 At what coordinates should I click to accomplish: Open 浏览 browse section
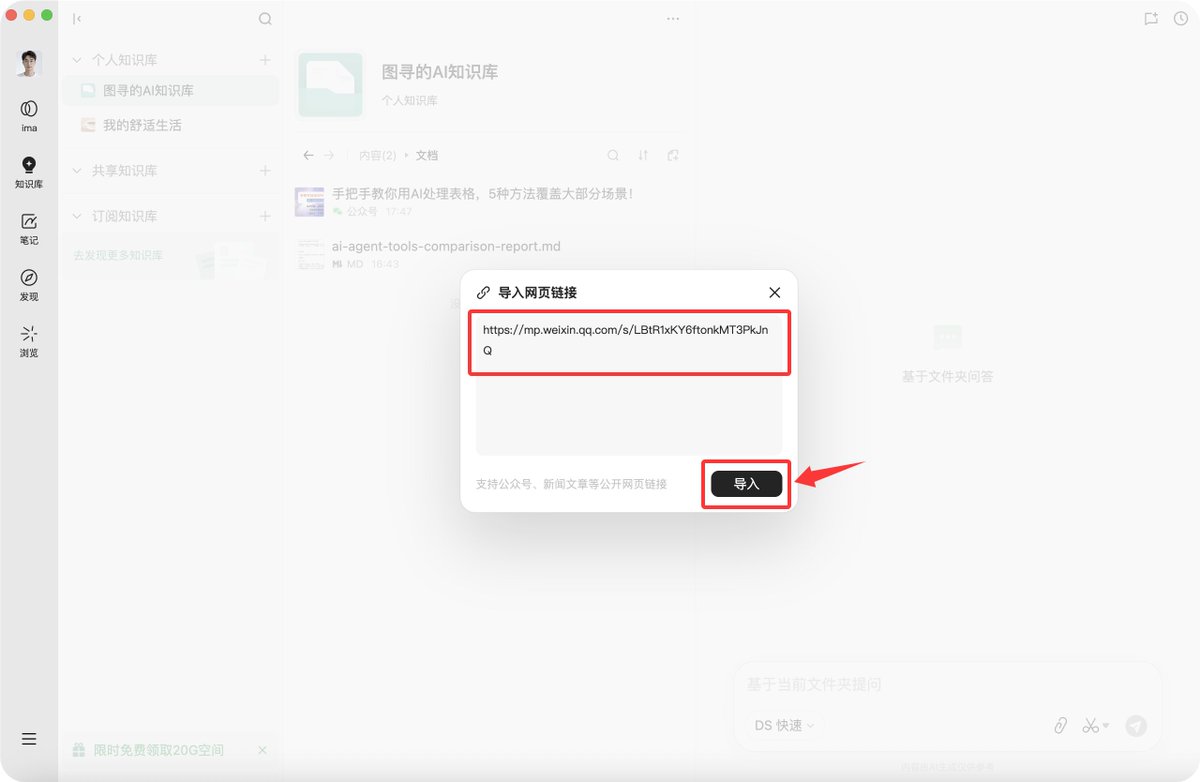pyautogui.click(x=29, y=341)
